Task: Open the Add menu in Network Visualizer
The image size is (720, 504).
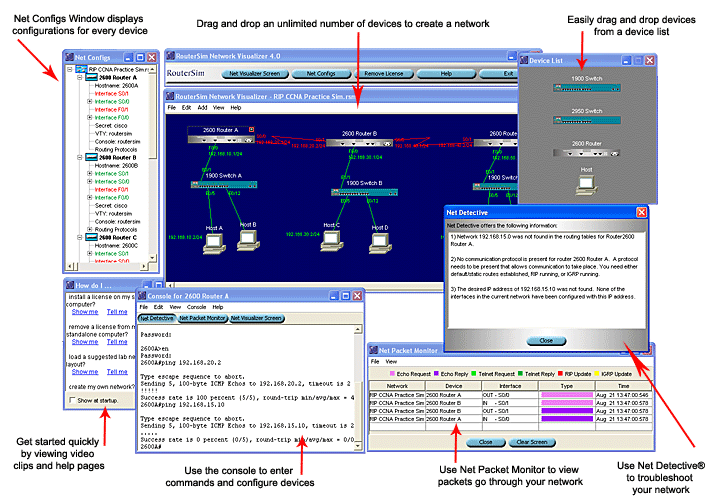Action: (x=202, y=107)
